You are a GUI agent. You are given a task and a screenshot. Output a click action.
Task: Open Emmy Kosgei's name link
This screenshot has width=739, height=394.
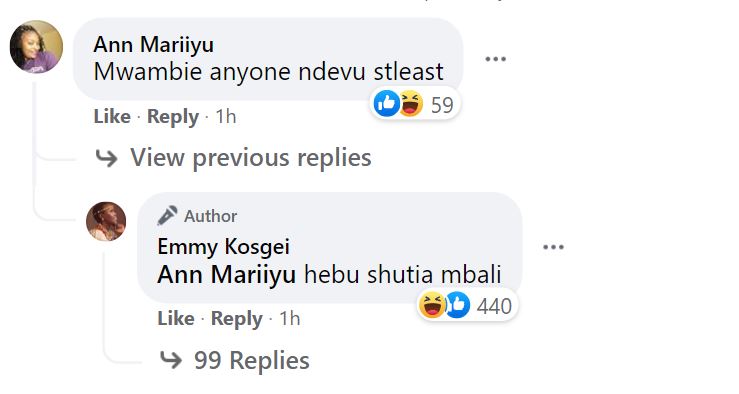point(223,246)
